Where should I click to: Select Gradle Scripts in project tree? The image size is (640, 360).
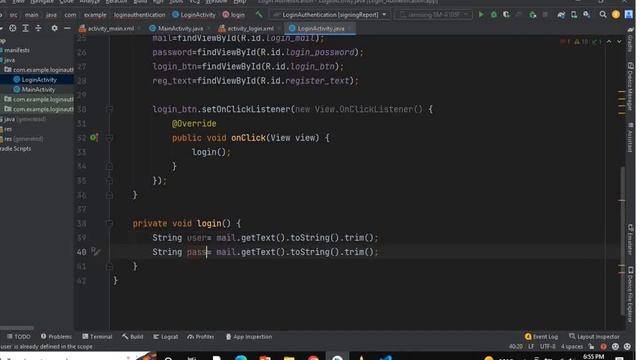16,149
